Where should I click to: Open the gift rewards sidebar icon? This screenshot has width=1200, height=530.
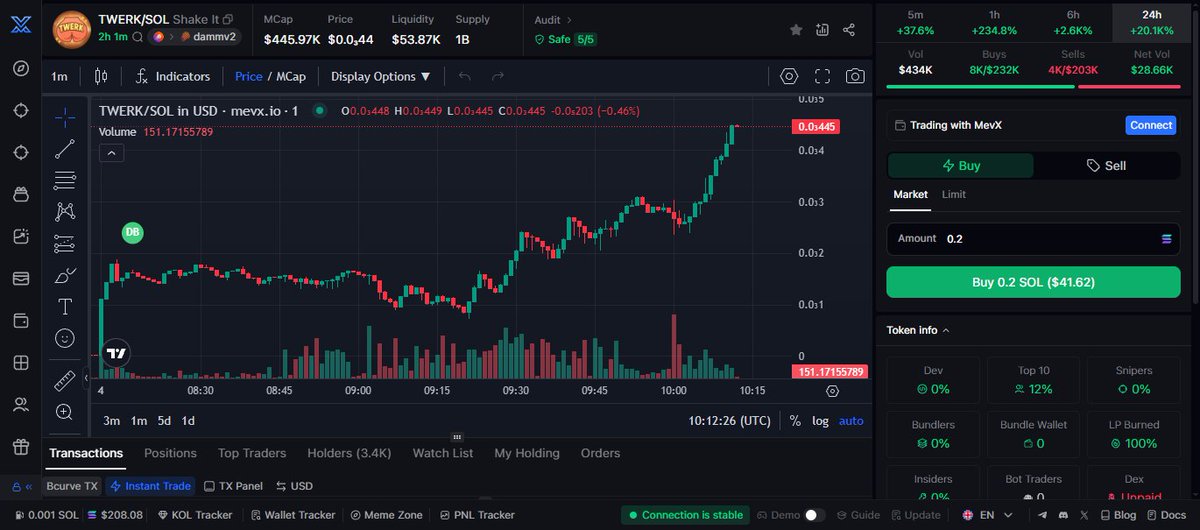(x=21, y=447)
